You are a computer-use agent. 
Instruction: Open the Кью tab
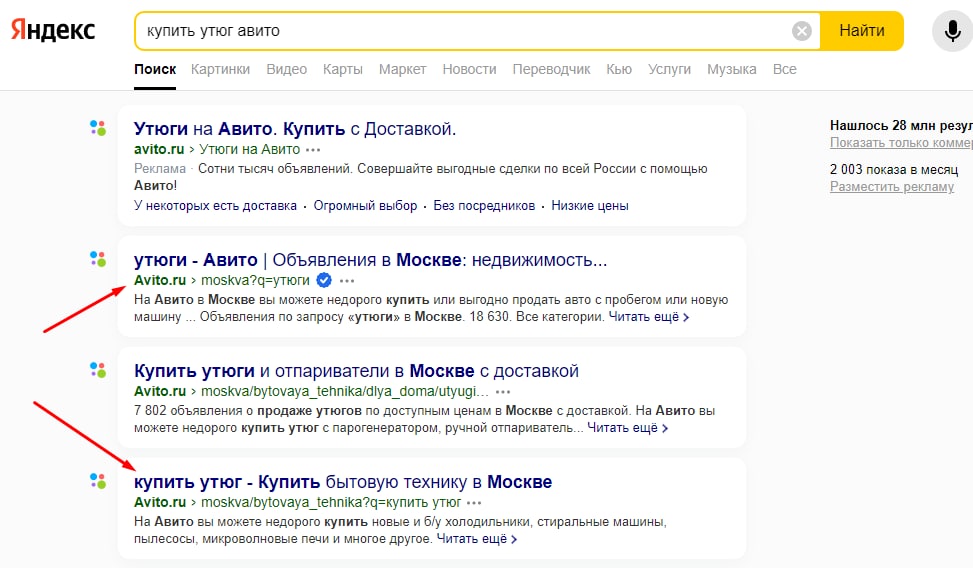(x=619, y=69)
